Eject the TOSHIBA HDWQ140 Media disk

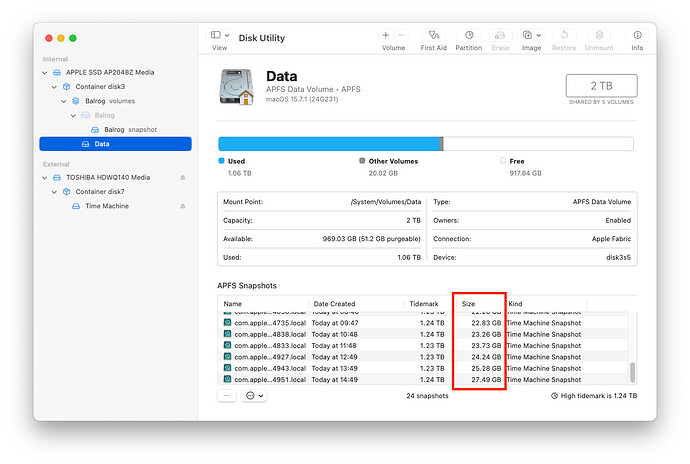(x=182, y=178)
